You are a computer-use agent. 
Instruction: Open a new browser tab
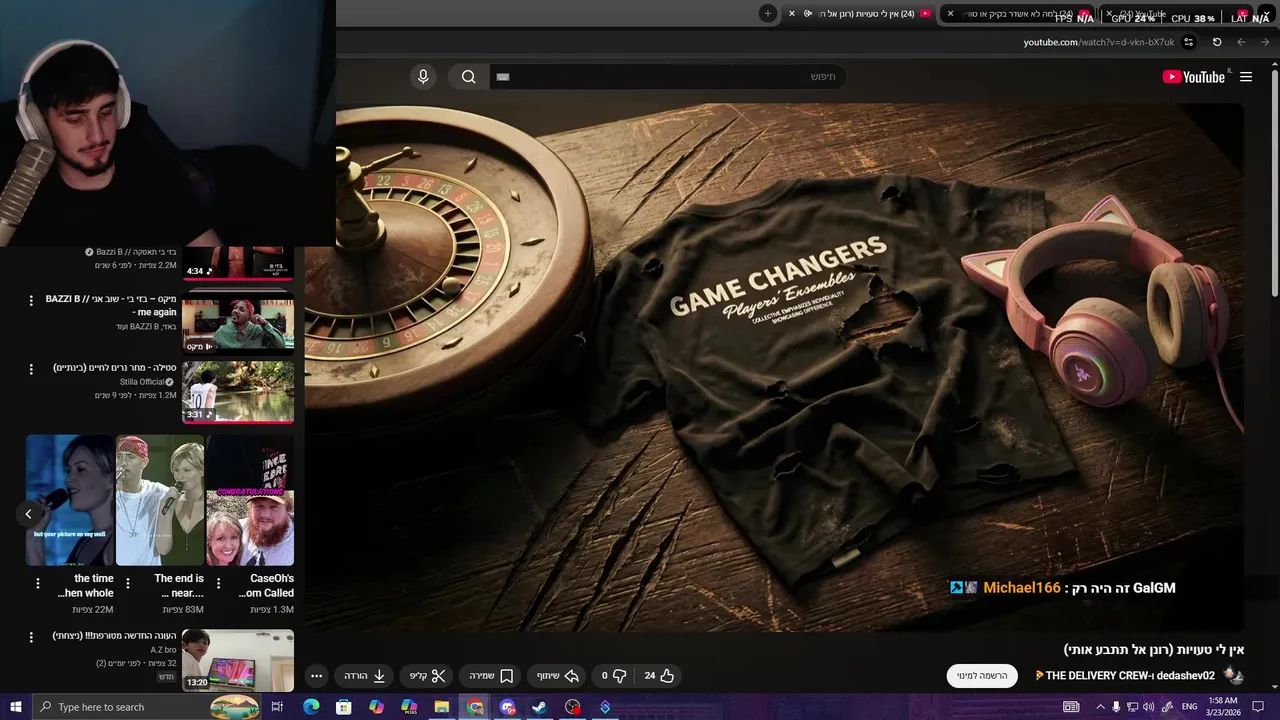click(767, 14)
